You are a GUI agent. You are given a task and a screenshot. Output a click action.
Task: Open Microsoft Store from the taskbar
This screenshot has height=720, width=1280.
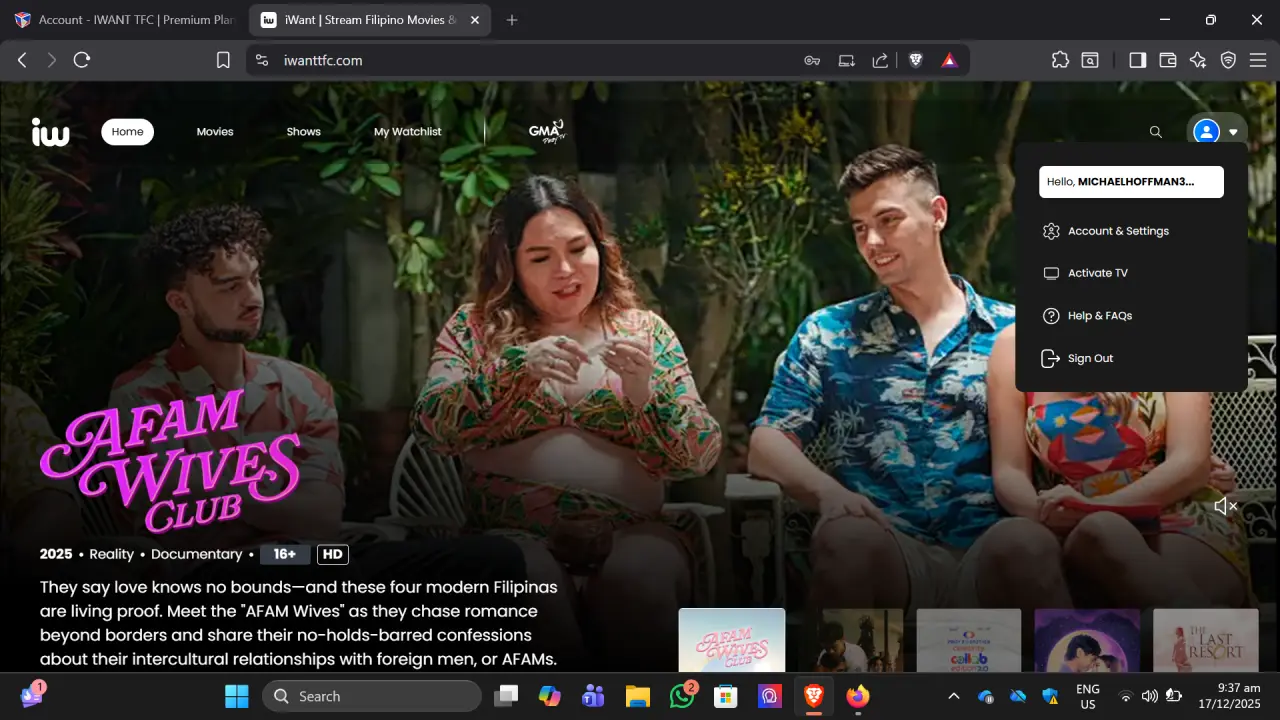726,696
